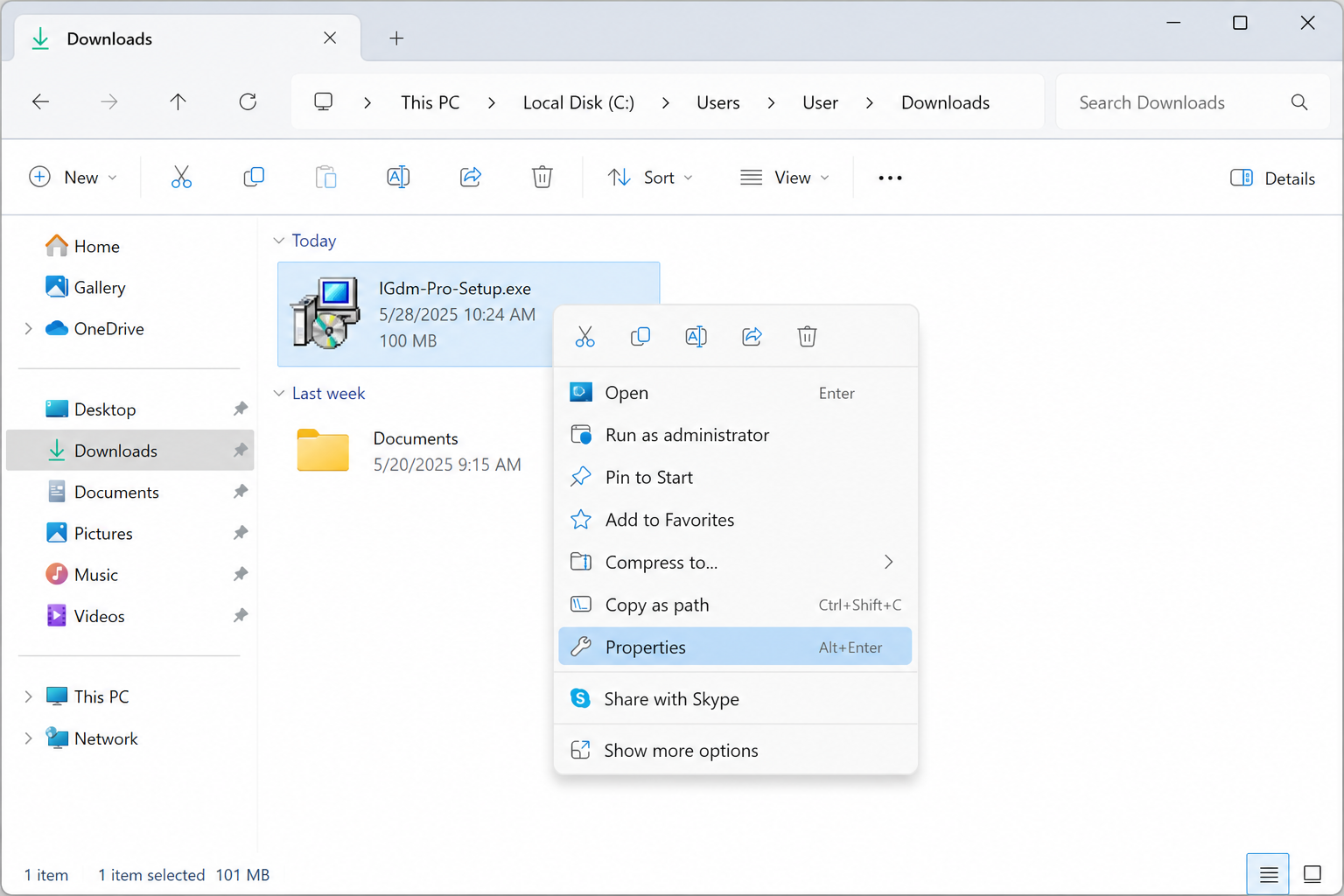
Task: Open the See more ellipsis menu
Action: (x=890, y=178)
